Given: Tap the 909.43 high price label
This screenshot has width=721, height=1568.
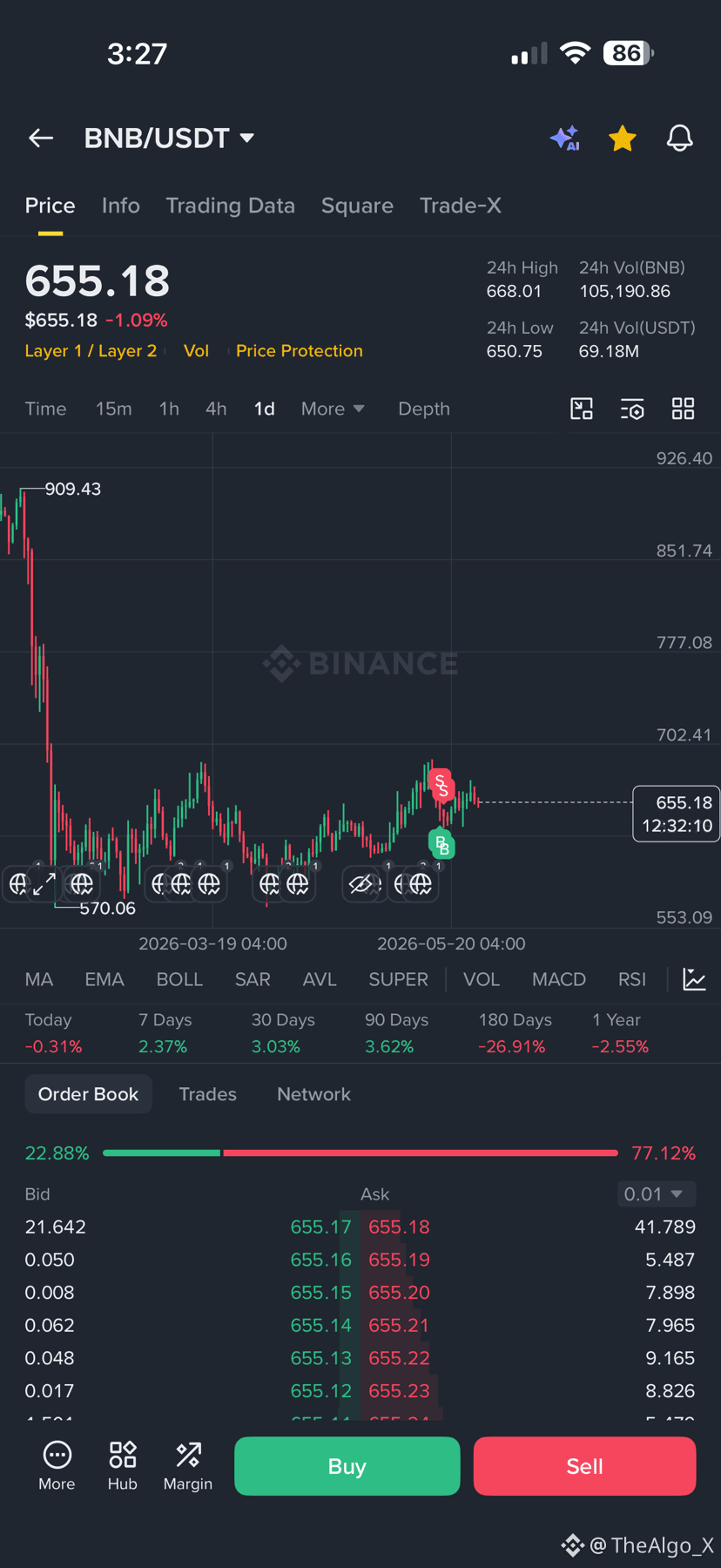Looking at the screenshot, I should 72,489.
